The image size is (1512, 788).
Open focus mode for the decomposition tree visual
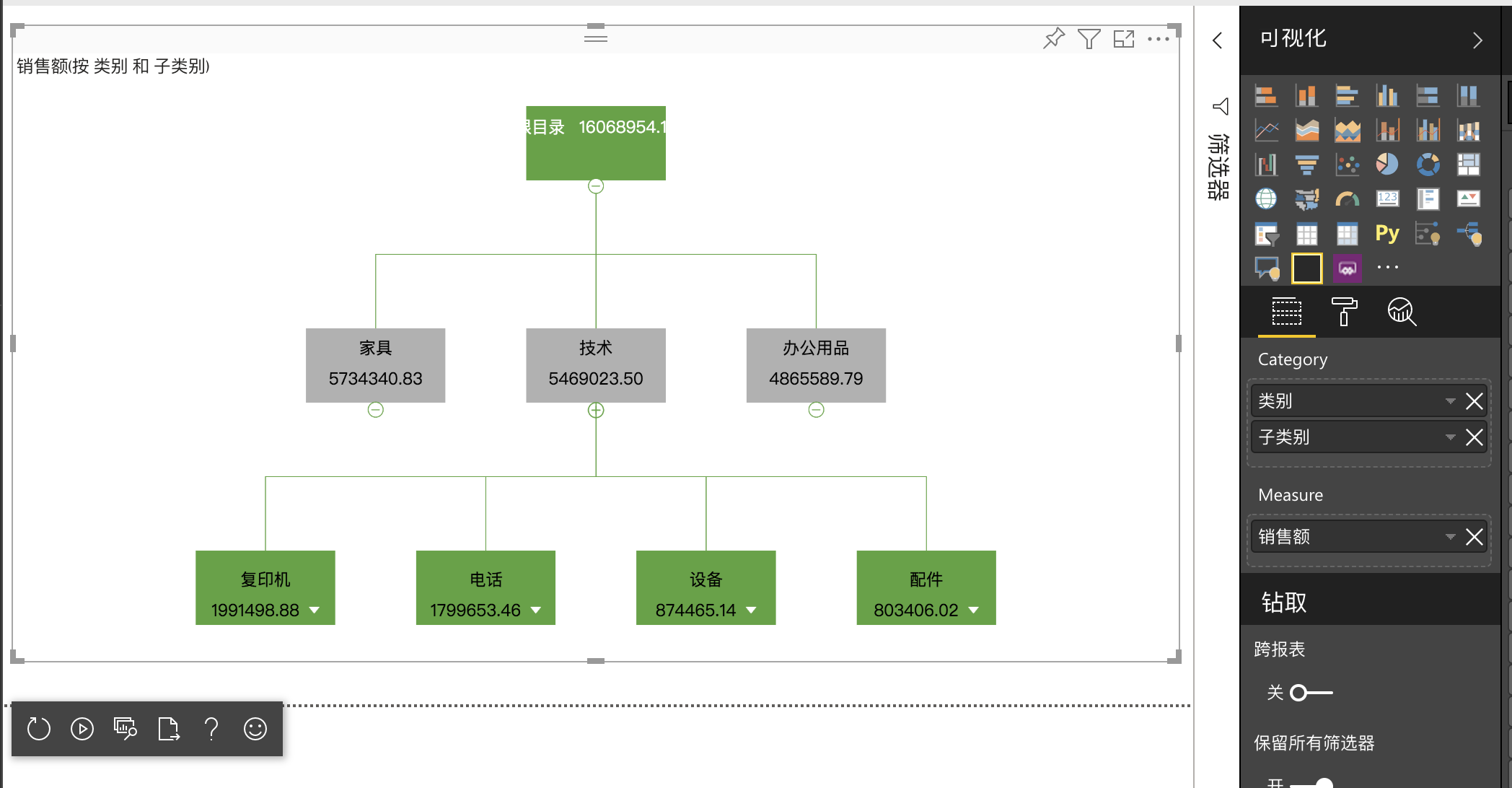coord(1124,39)
